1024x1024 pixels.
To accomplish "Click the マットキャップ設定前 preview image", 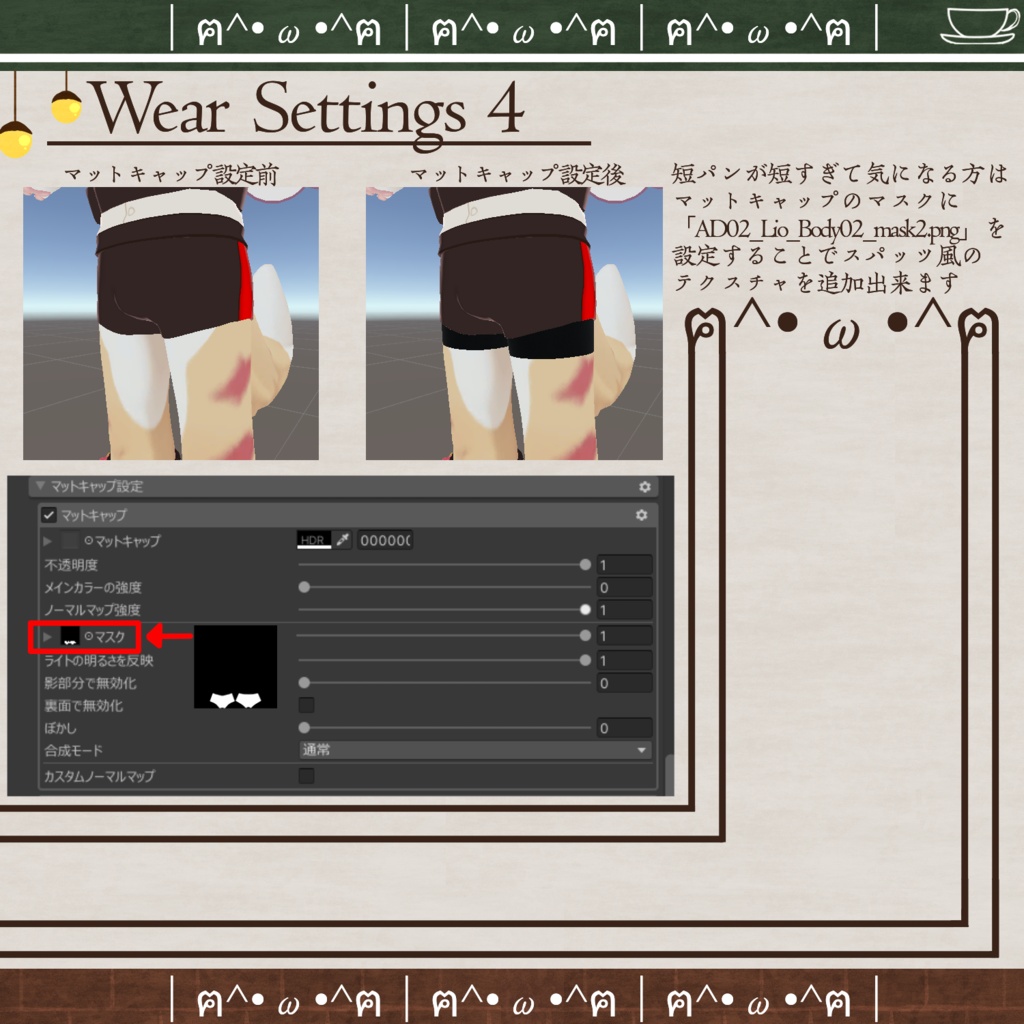I will coord(171,323).
